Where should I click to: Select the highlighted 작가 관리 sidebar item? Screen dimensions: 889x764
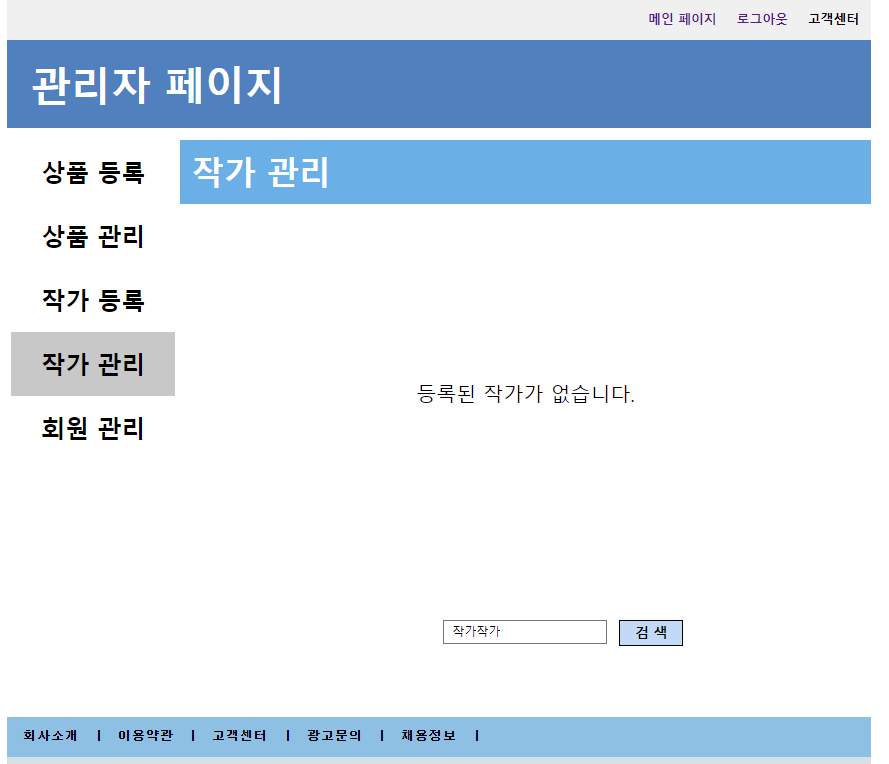coord(93,364)
